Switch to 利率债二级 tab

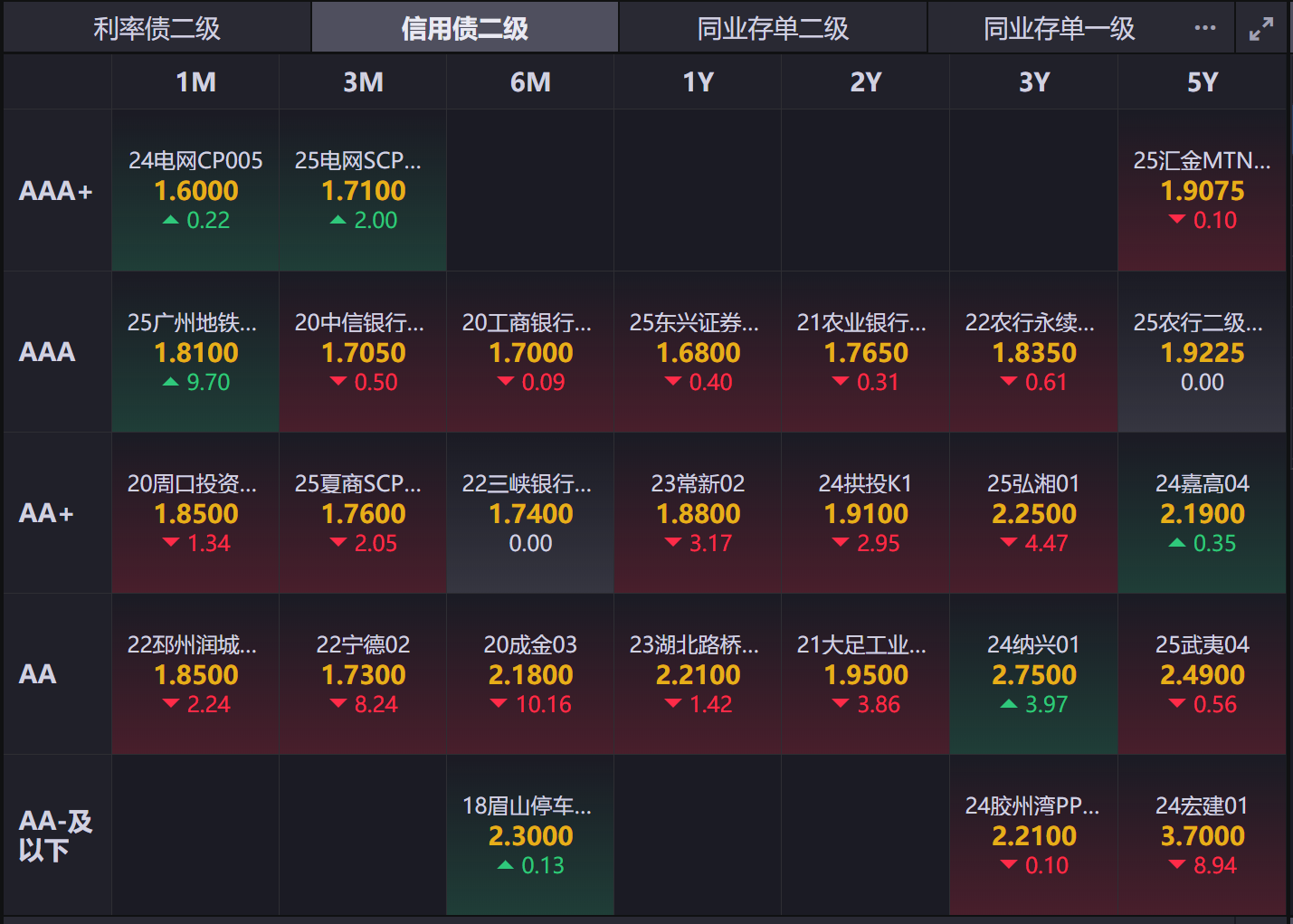(x=157, y=28)
